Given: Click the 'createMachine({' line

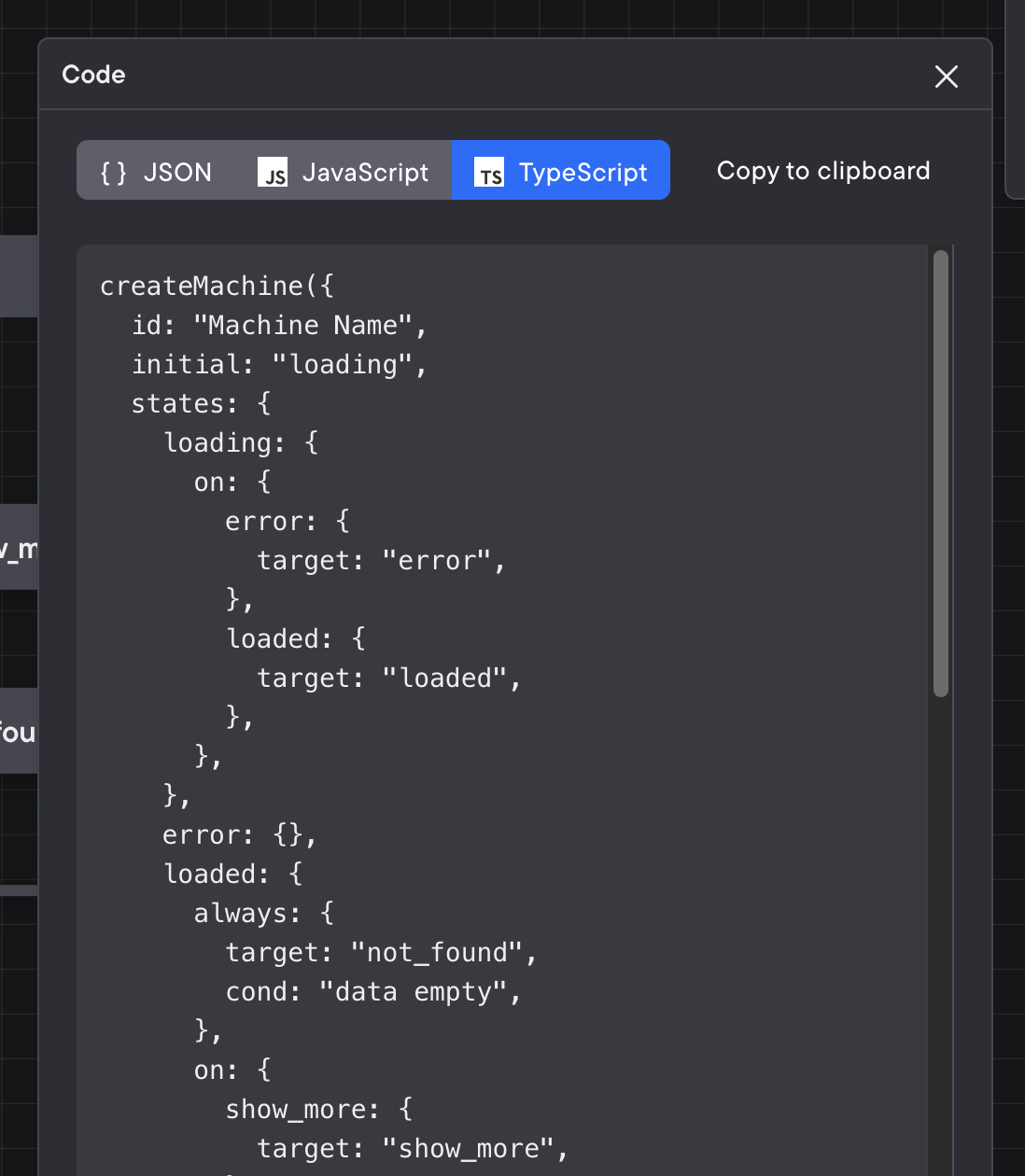Looking at the screenshot, I should point(217,286).
